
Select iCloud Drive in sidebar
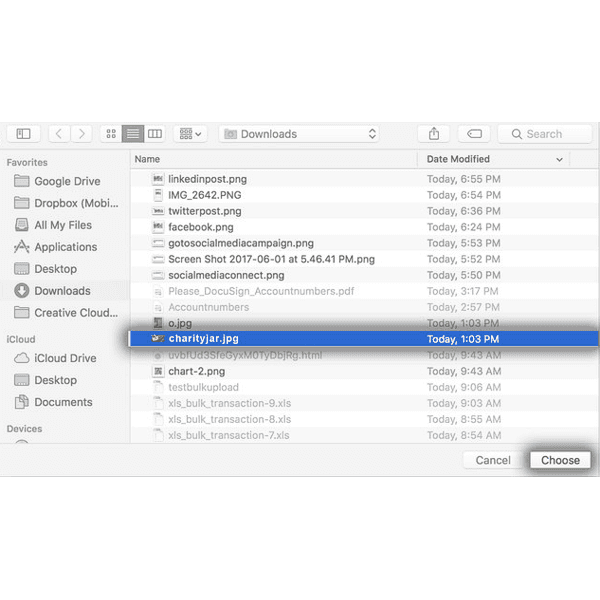pyautogui.click(x=65, y=358)
